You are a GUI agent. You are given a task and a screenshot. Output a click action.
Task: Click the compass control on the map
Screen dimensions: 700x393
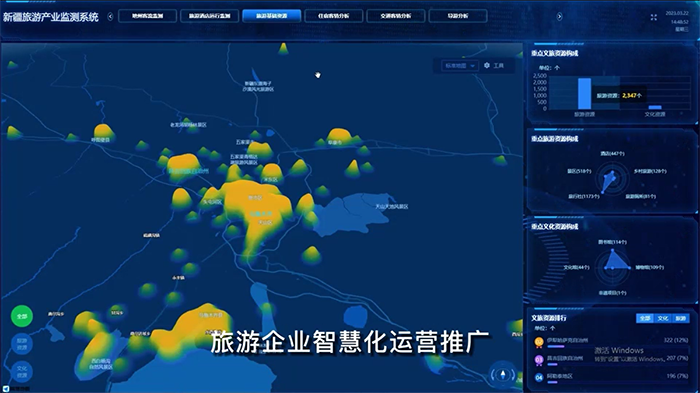click(503, 374)
